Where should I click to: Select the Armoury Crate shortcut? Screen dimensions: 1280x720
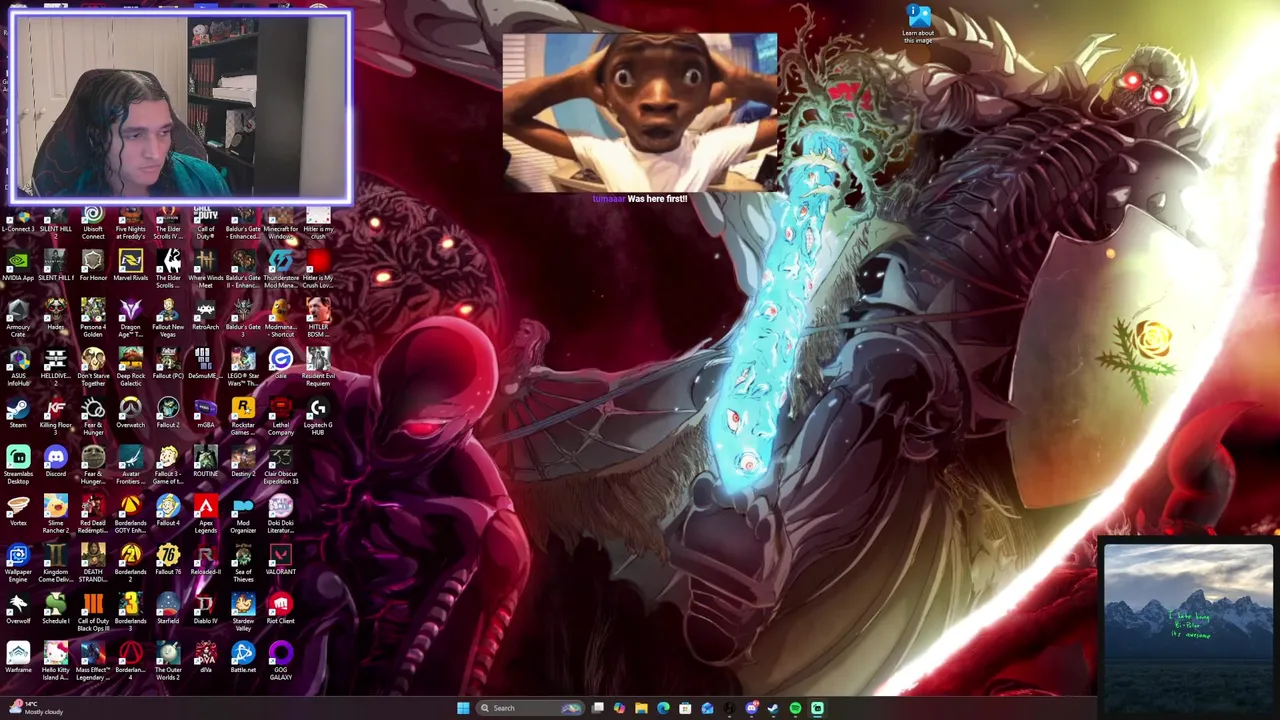click(x=18, y=320)
